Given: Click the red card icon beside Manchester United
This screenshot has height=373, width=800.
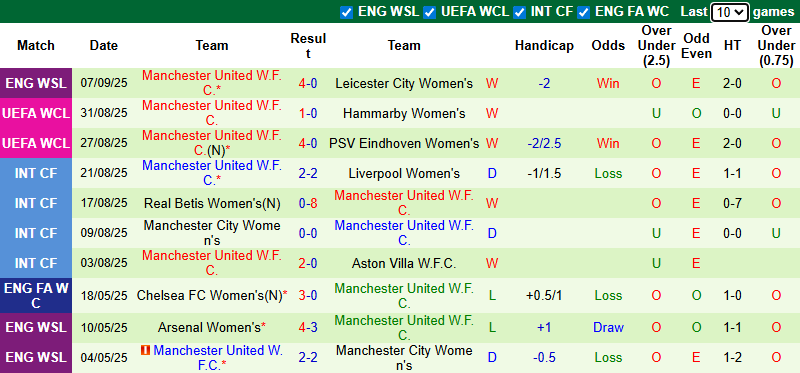Looking at the screenshot, I should 146,351.
